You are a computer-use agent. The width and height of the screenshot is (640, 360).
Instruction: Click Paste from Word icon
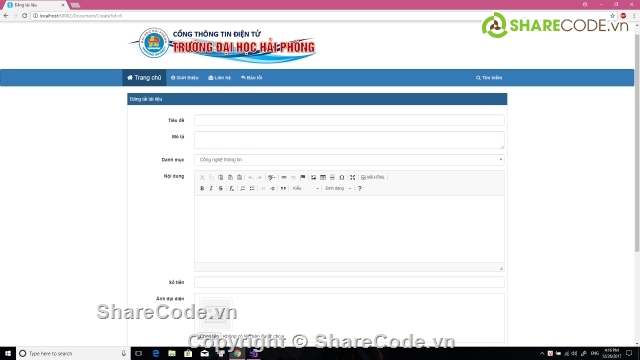click(240, 177)
